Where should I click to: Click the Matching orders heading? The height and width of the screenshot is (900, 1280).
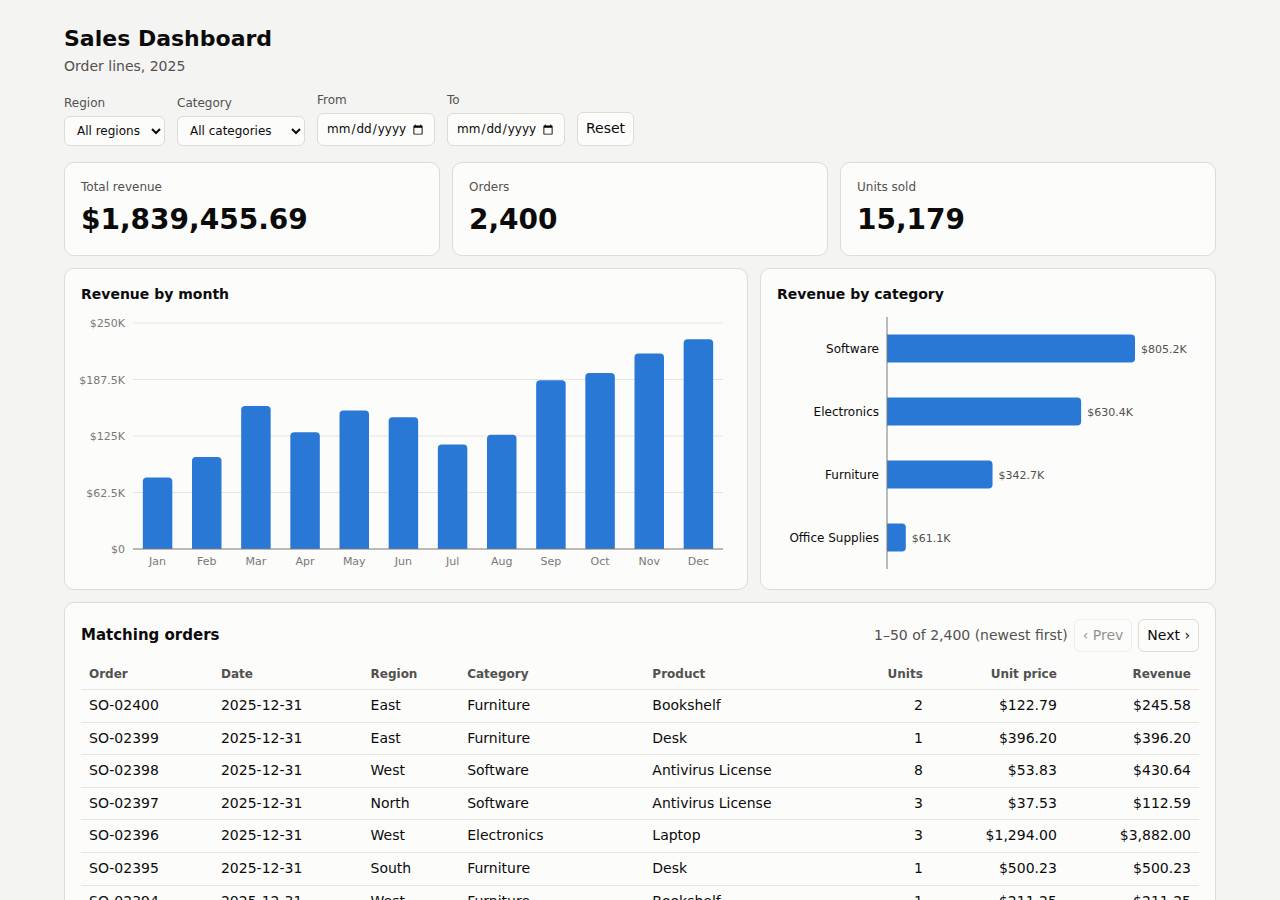[150, 634]
